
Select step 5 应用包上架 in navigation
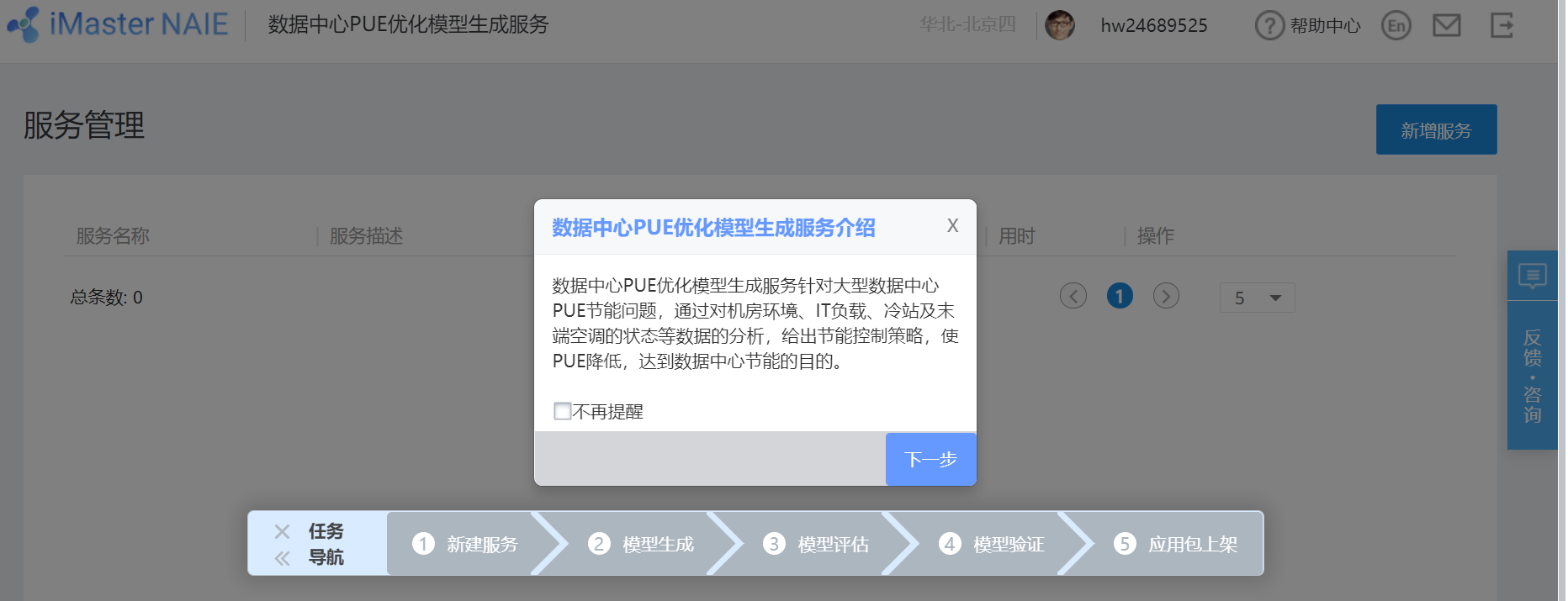tap(1175, 544)
